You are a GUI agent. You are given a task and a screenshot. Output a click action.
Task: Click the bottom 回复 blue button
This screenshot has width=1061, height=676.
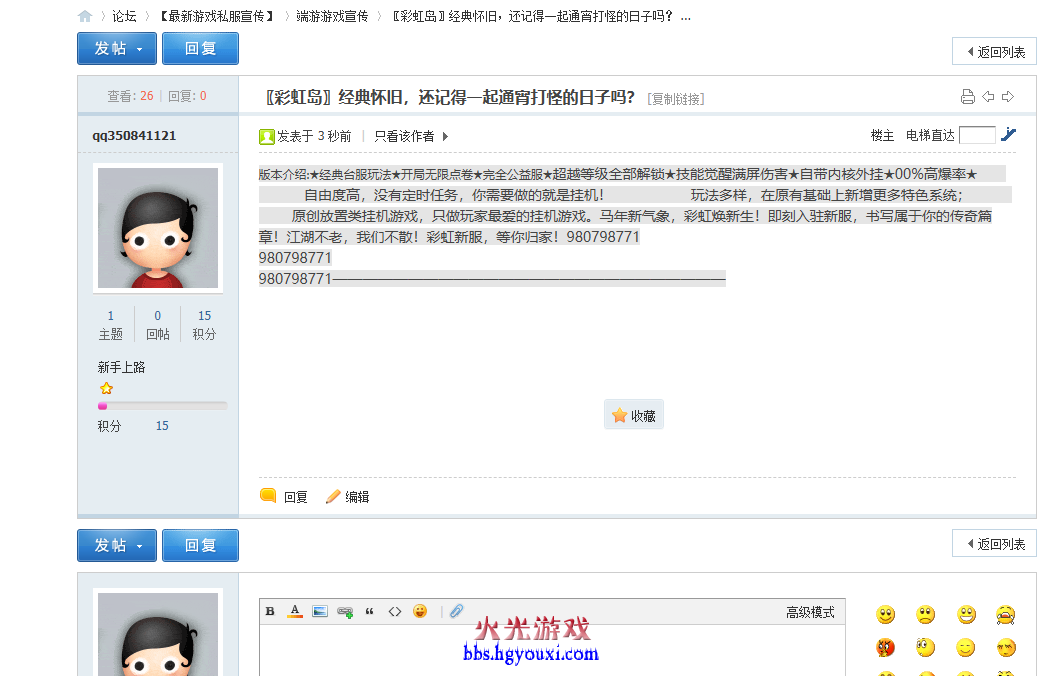(x=200, y=545)
